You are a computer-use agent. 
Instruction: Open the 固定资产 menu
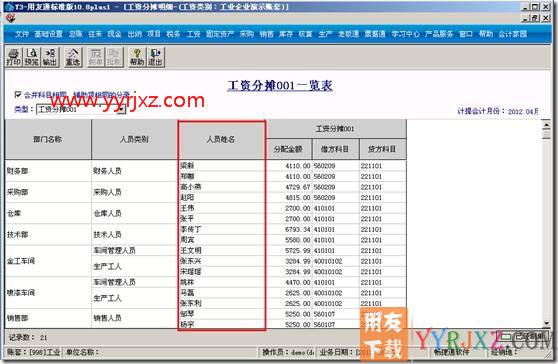(220, 34)
